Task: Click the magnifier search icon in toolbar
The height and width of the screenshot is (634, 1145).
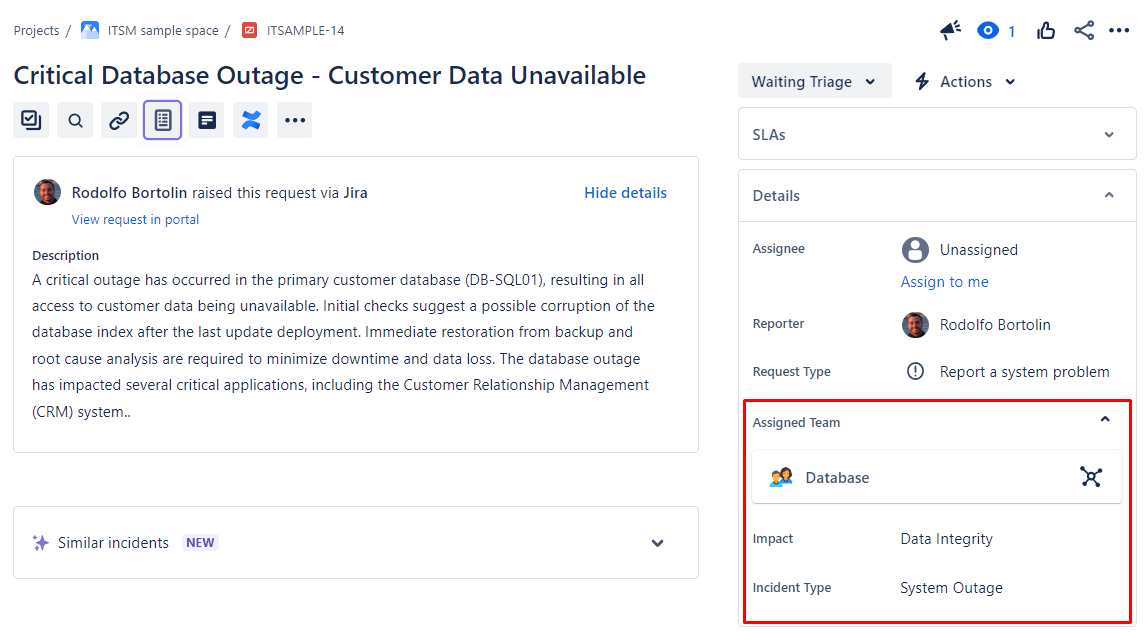Action: (75, 120)
